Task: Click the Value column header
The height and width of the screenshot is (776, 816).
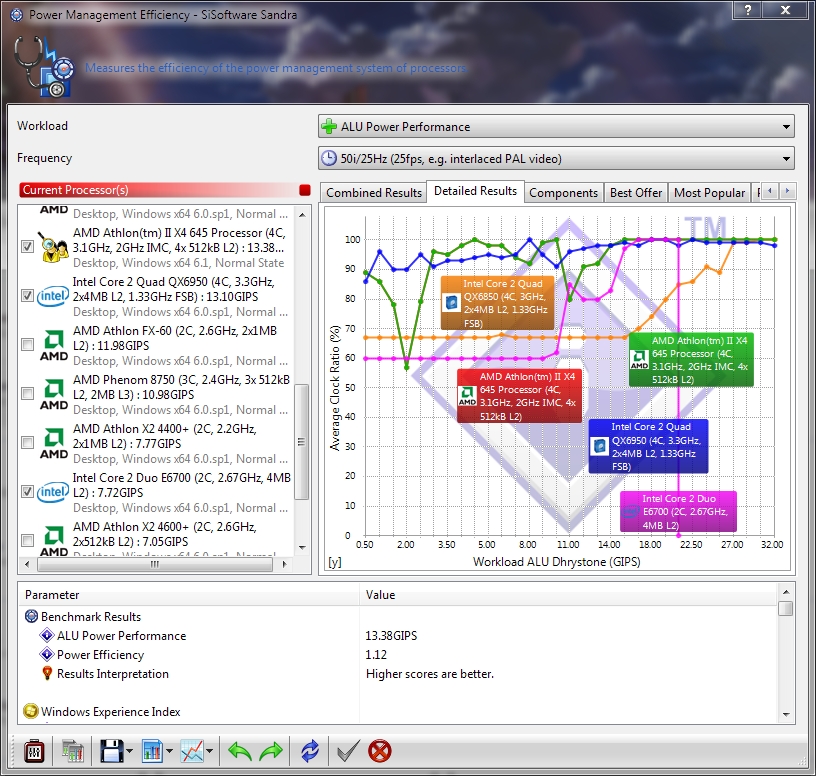Action: pos(569,594)
